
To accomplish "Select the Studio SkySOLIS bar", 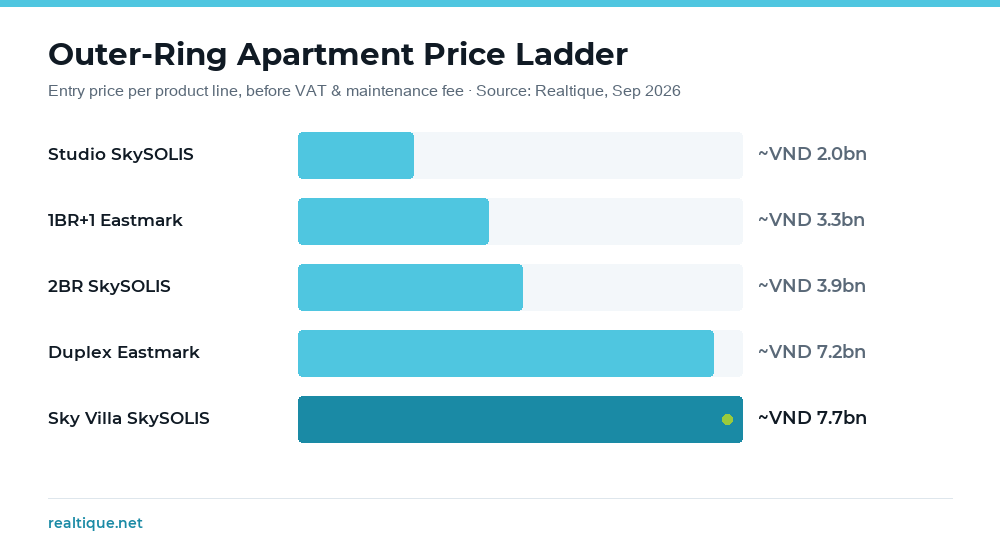I will 356,156.
